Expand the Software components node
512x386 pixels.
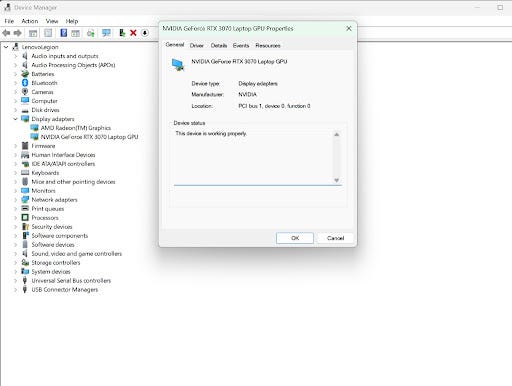pos(15,236)
